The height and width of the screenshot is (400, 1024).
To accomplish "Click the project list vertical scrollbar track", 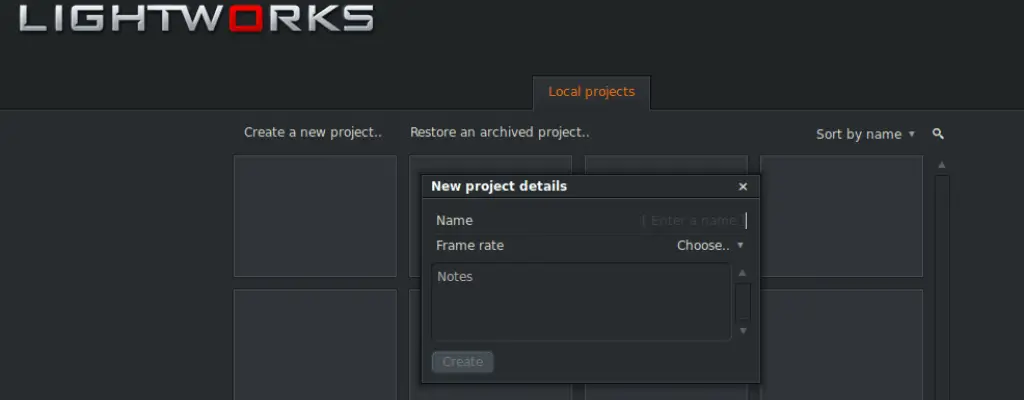I will (x=941, y=290).
